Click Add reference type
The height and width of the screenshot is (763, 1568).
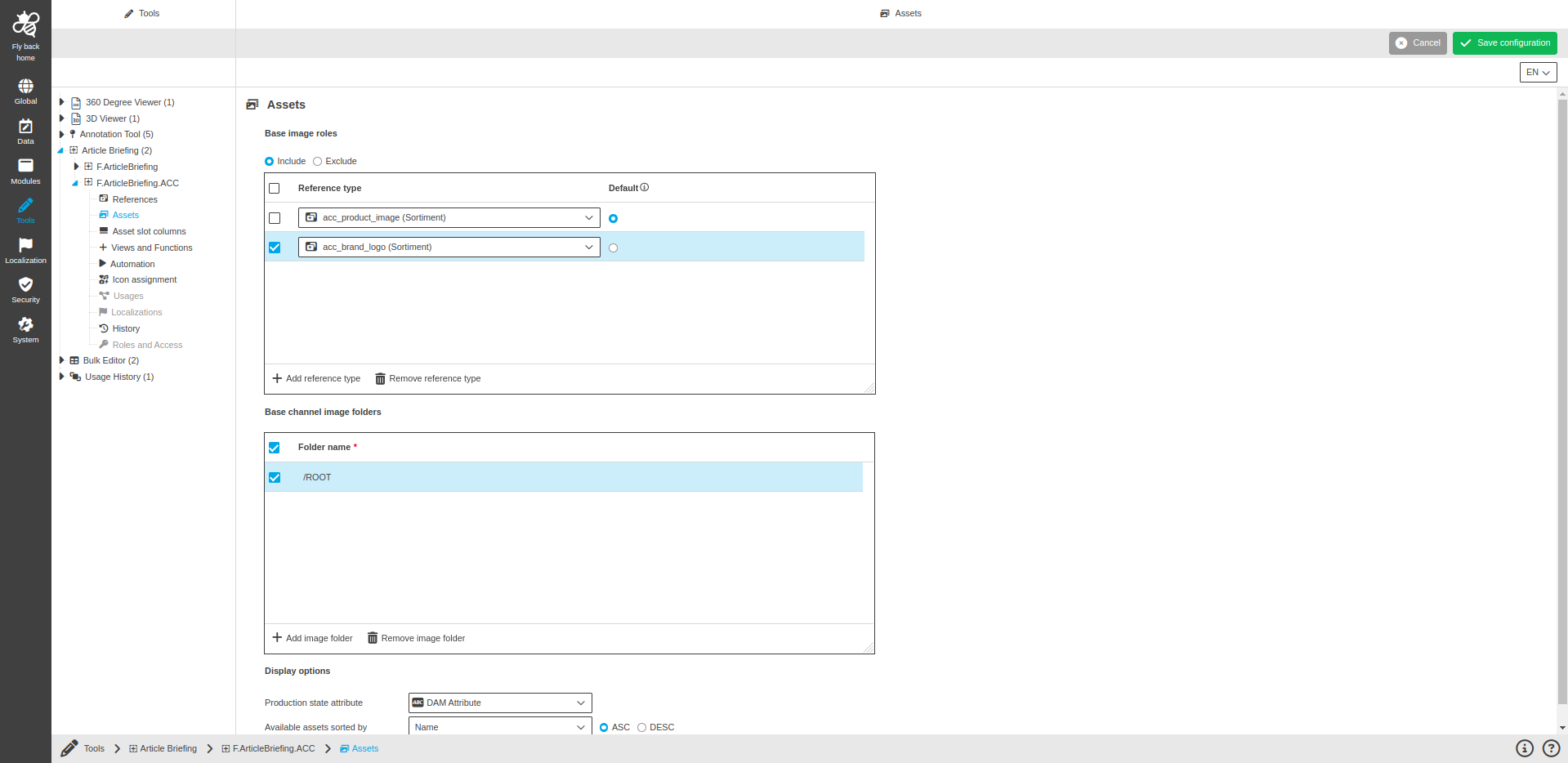coord(316,379)
